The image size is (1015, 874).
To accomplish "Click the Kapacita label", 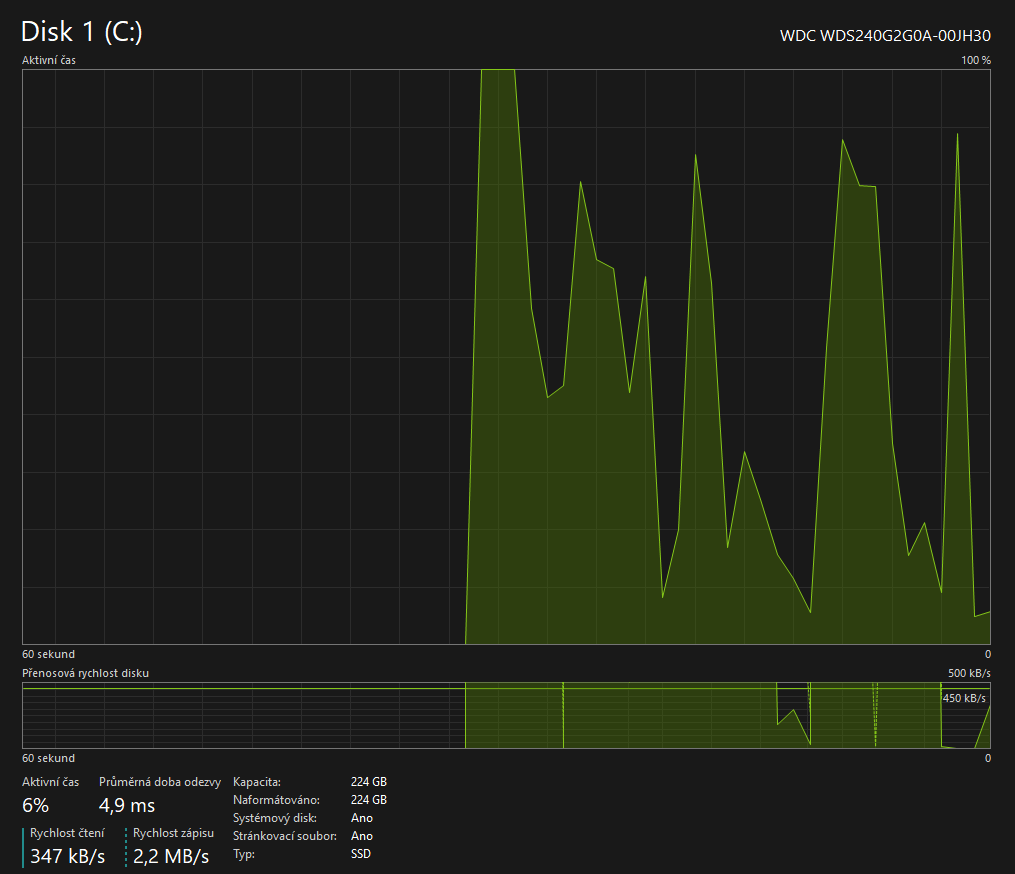I will click(257, 782).
